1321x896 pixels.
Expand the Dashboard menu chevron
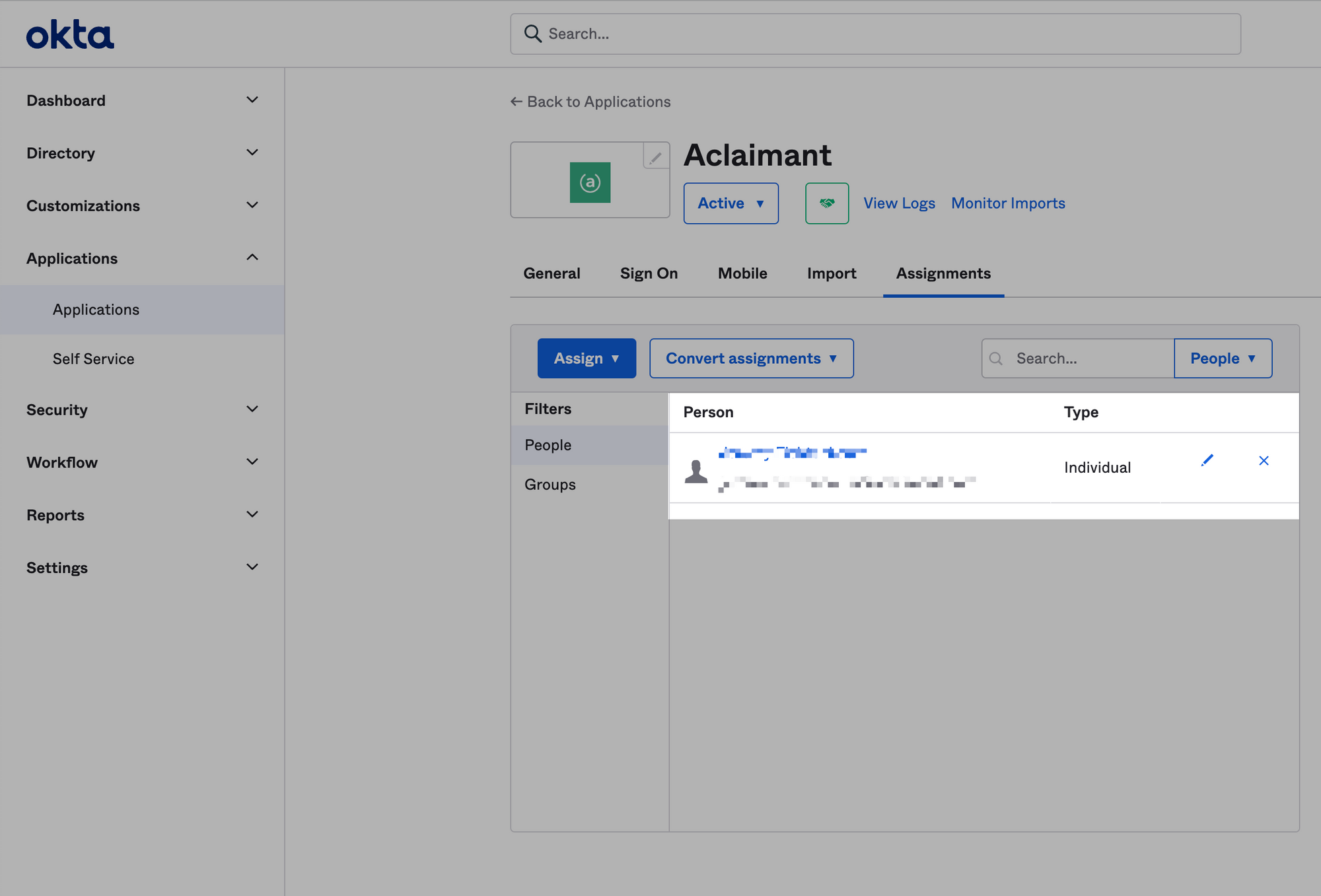[252, 100]
